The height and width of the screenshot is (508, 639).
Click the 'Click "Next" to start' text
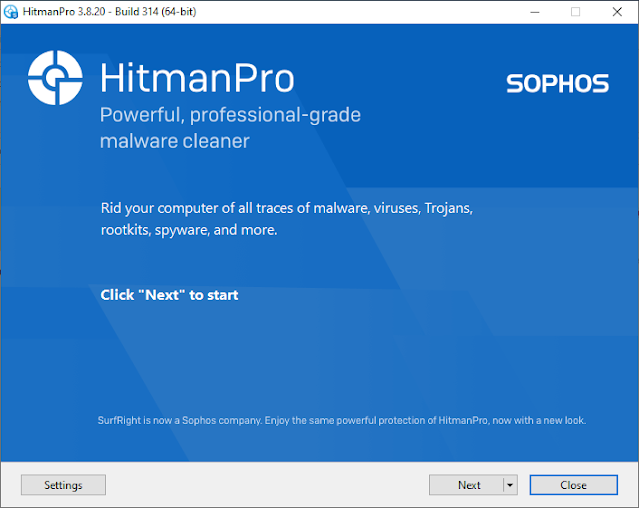(169, 295)
